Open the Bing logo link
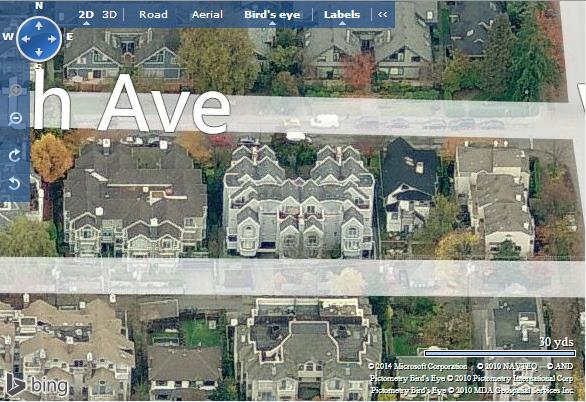Image resolution: width=586 pixels, height=402 pixels. (37, 386)
